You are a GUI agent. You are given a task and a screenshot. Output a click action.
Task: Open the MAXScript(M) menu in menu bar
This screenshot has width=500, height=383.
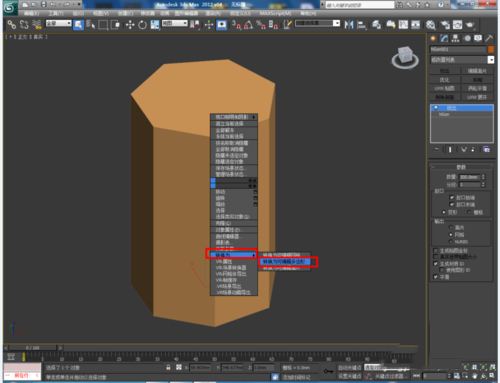point(275,13)
